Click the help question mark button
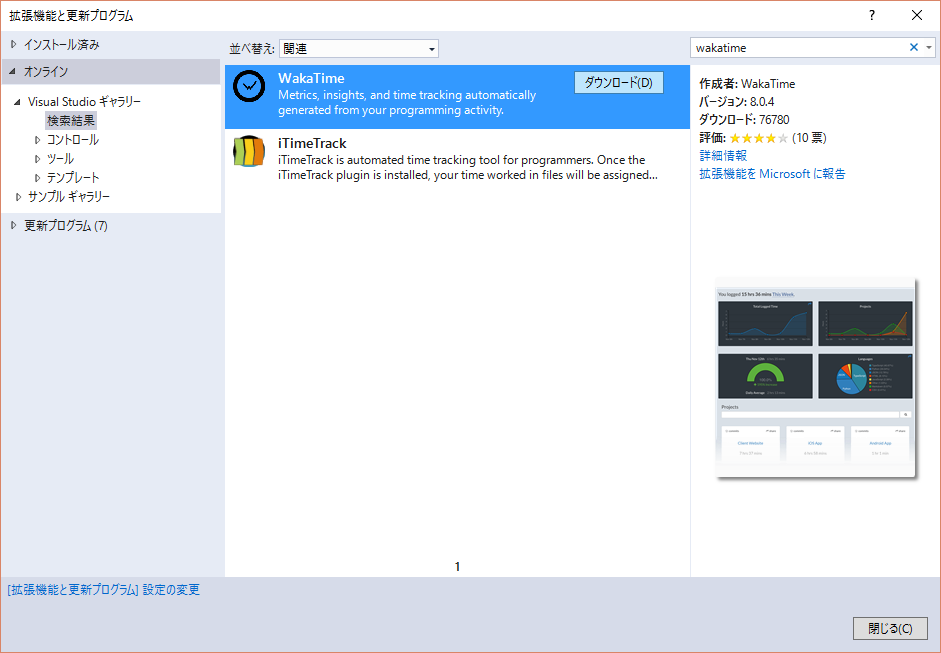The image size is (941, 653). 872,15
